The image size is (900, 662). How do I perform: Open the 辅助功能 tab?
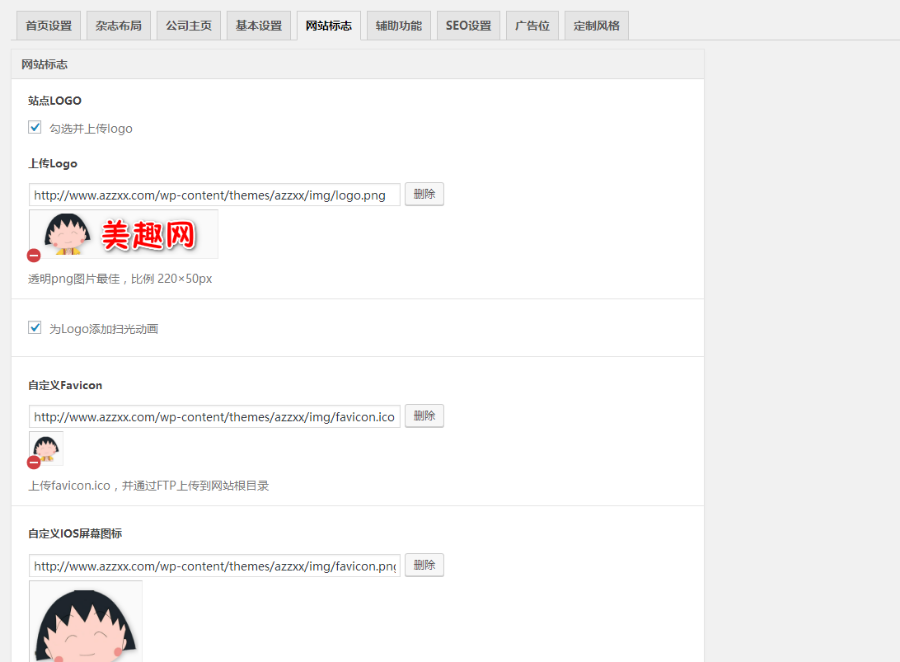pyautogui.click(x=398, y=25)
